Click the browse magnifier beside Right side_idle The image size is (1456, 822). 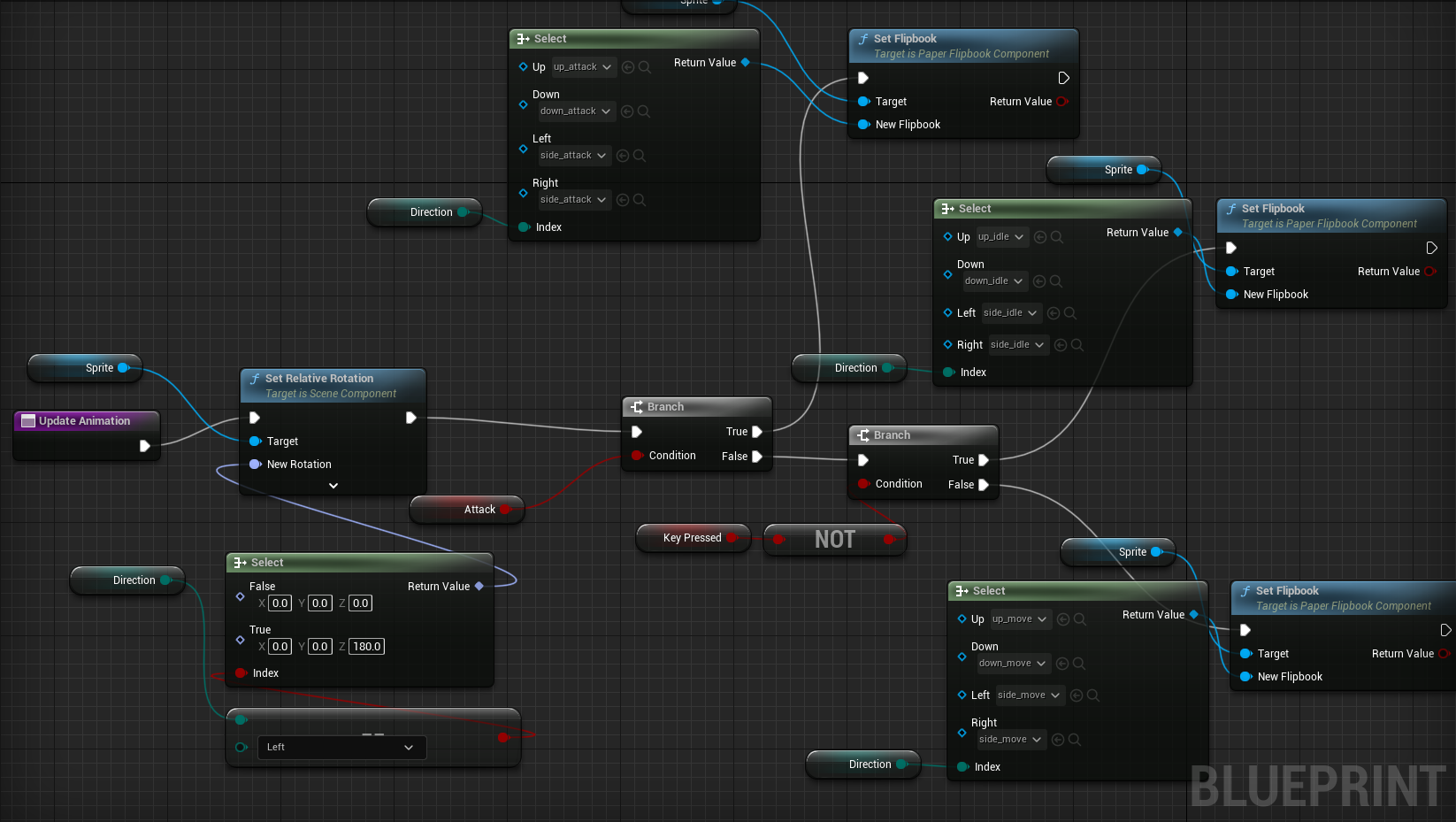(1077, 345)
